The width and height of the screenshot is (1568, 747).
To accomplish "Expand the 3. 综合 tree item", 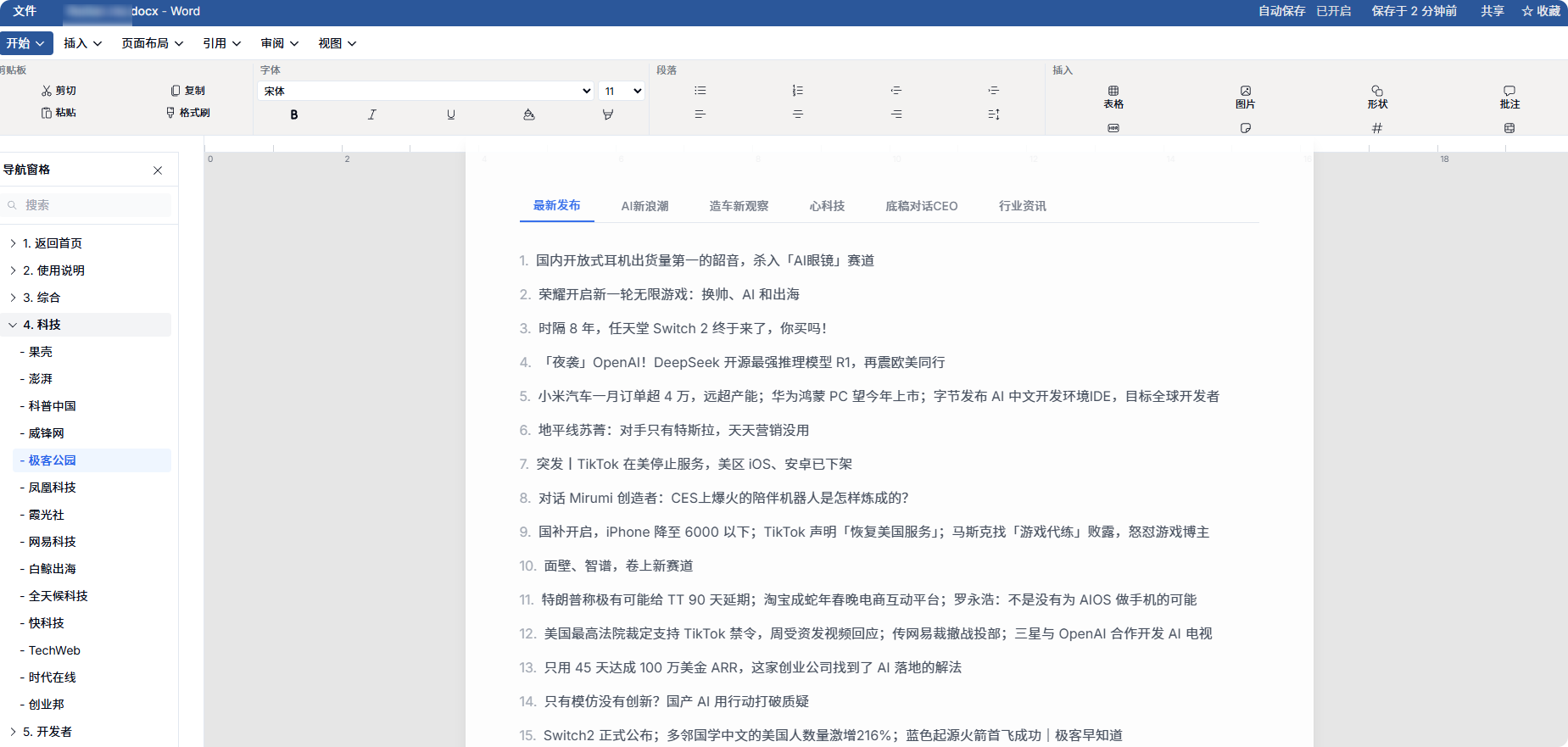I will point(13,298).
